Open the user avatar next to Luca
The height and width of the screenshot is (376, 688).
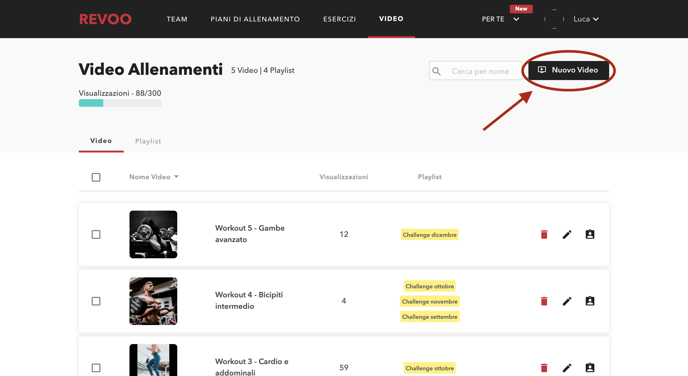[554, 19]
